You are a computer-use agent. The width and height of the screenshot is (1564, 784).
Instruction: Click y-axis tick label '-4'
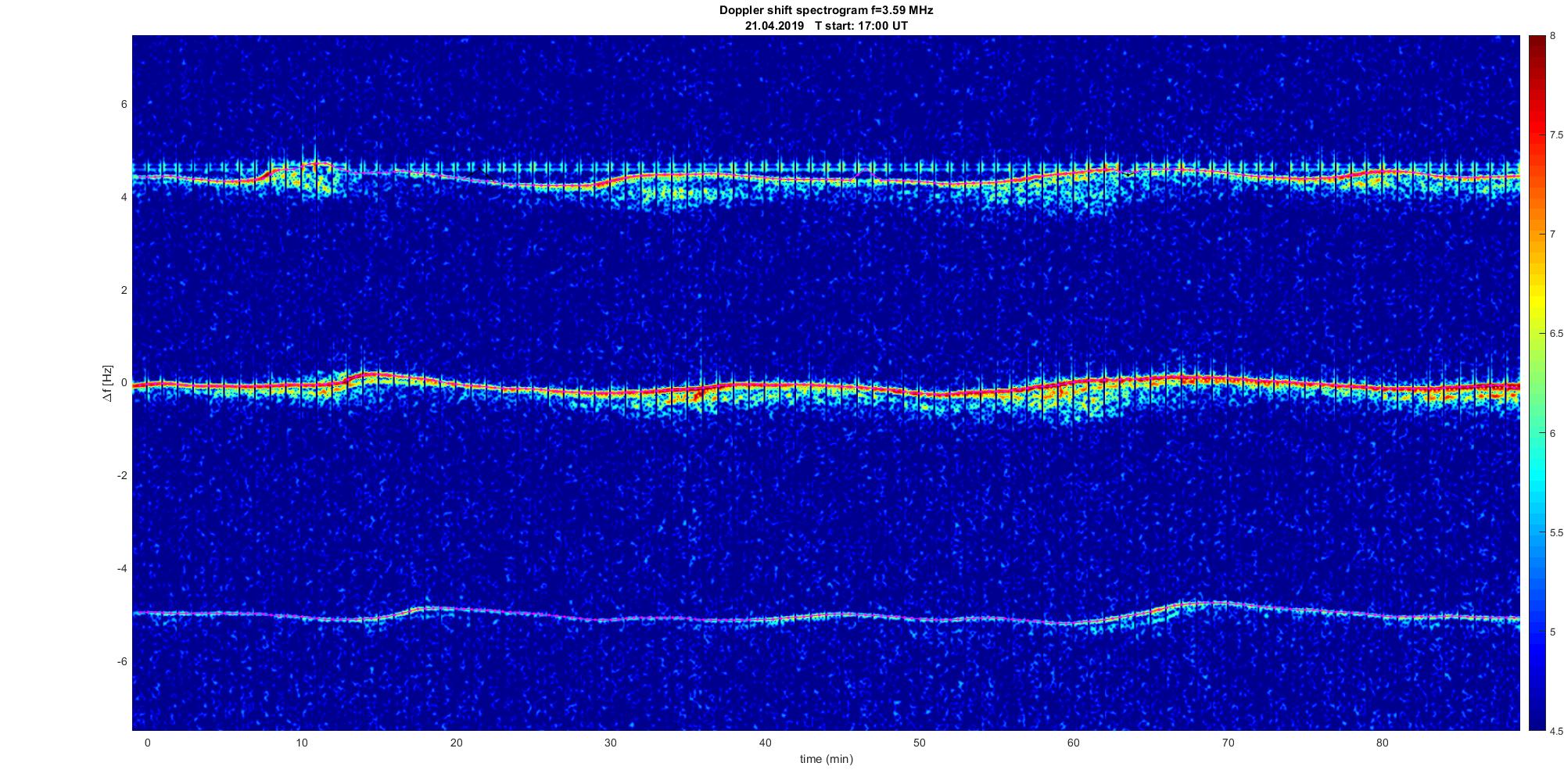122,568
